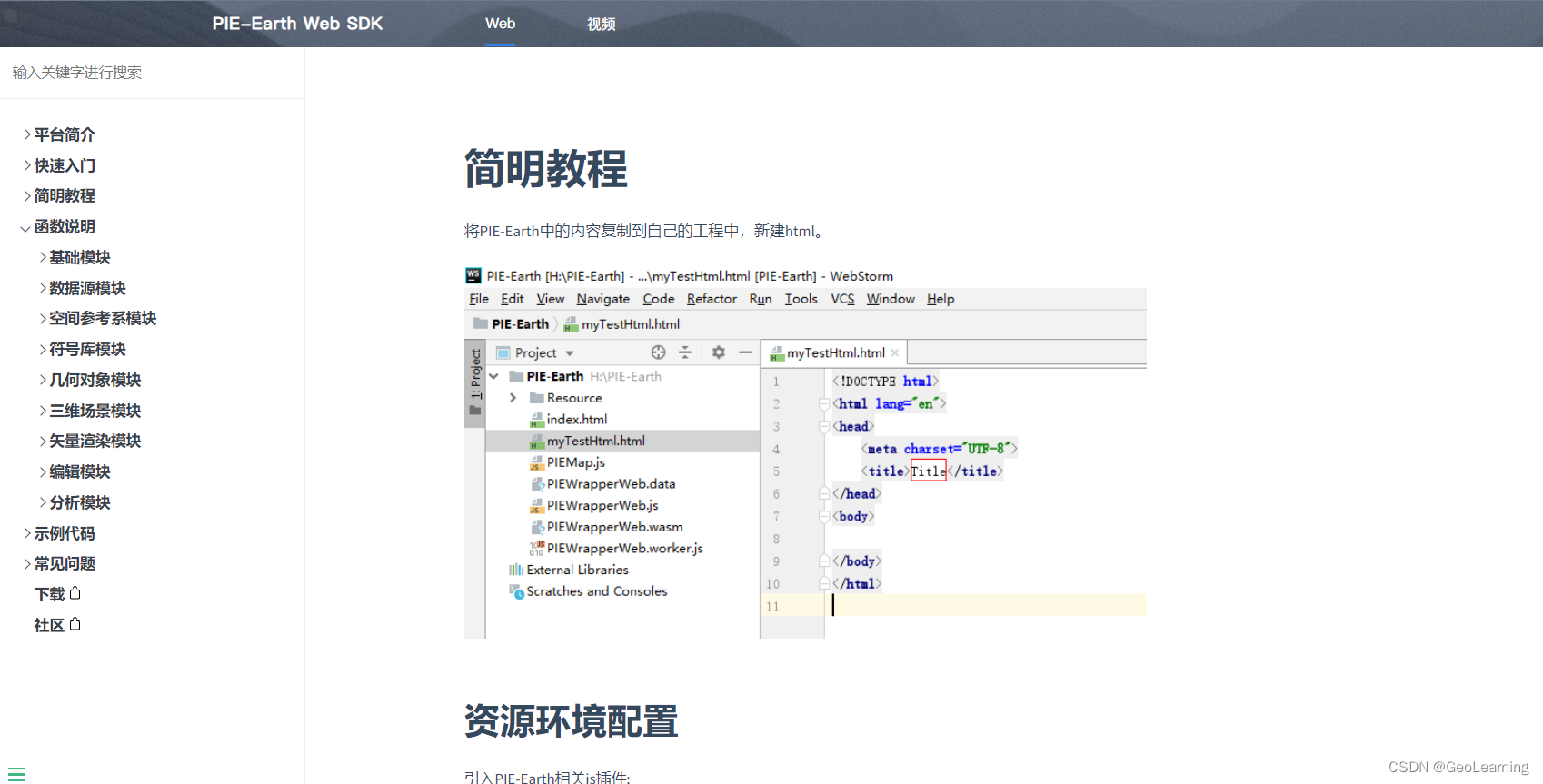1543x784 pixels.
Task: Click Scratches and Consoles icon
Action: pos(516,591)
